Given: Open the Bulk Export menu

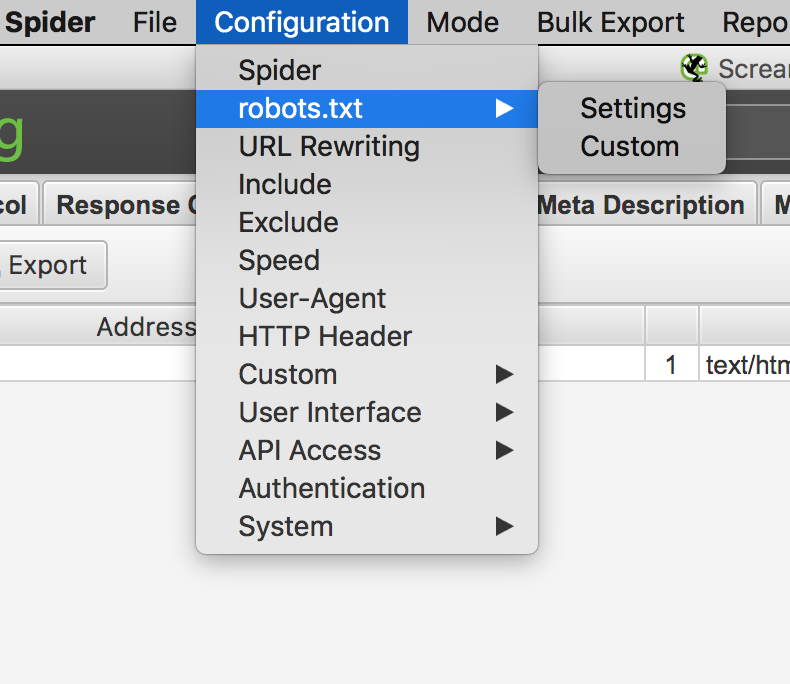Looking at the screenshot, I should coord(610,22).
